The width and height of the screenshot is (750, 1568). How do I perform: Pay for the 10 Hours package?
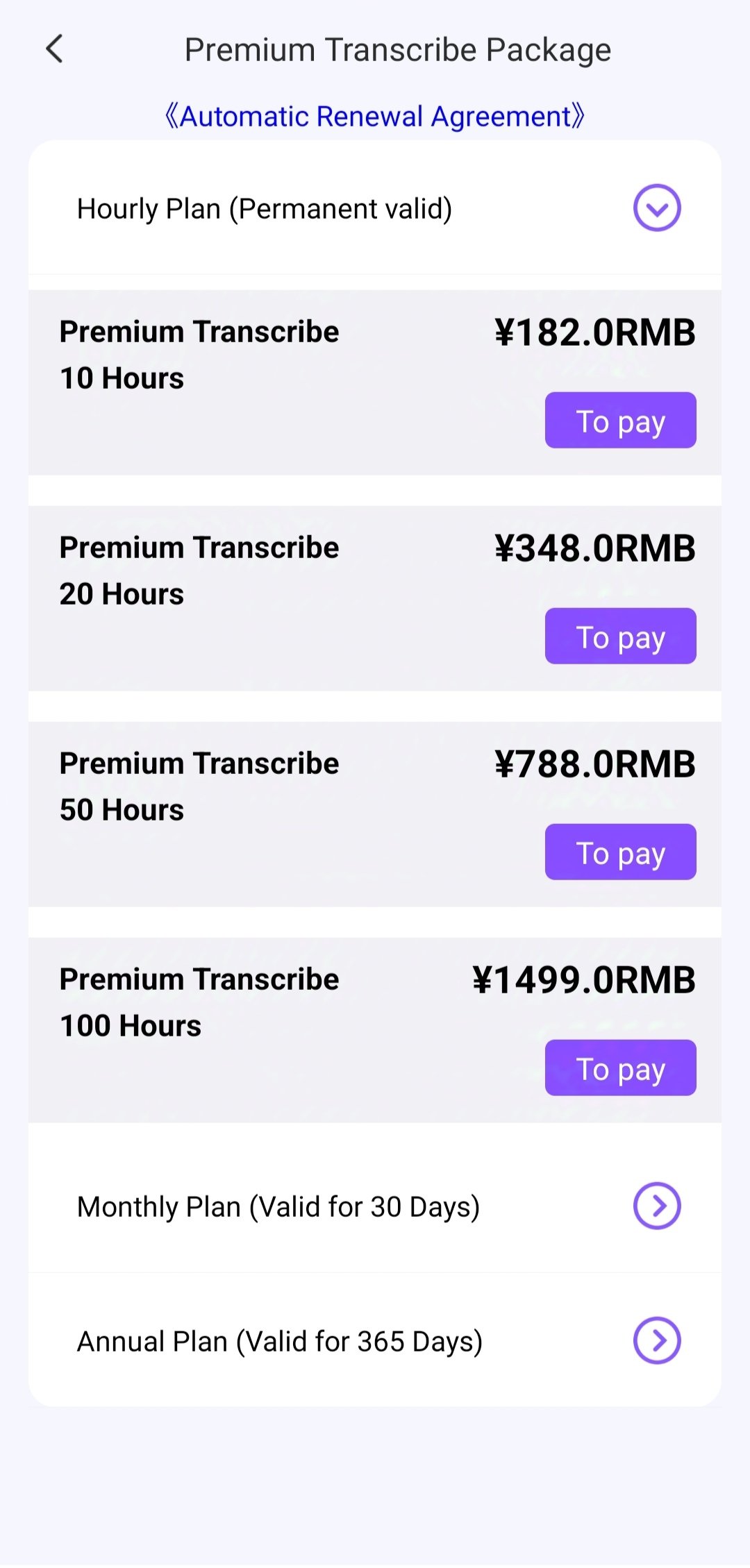pos(620,420)
